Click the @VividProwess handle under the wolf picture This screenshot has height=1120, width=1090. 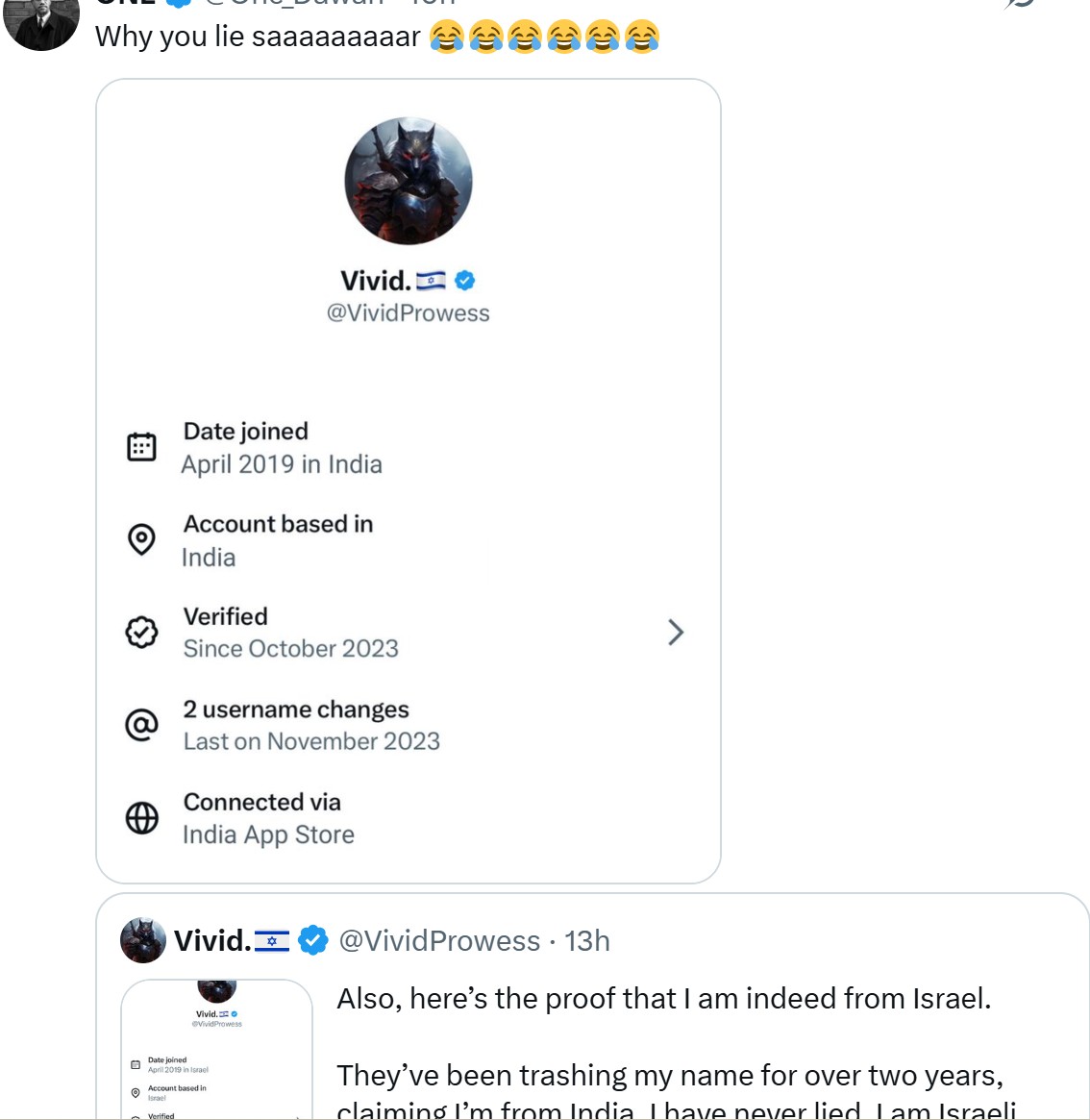tap(409, 313)
